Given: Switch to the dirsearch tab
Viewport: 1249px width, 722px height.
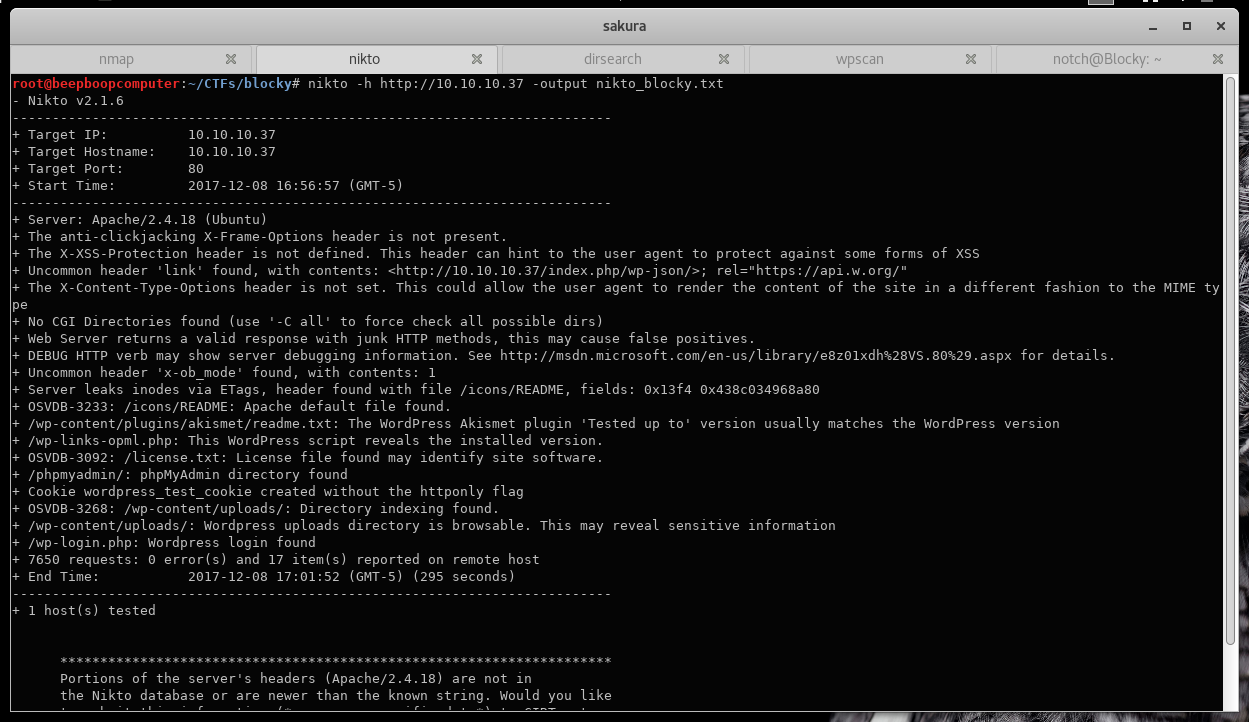Looking at the screenshot, I should [x=613, y=59].
